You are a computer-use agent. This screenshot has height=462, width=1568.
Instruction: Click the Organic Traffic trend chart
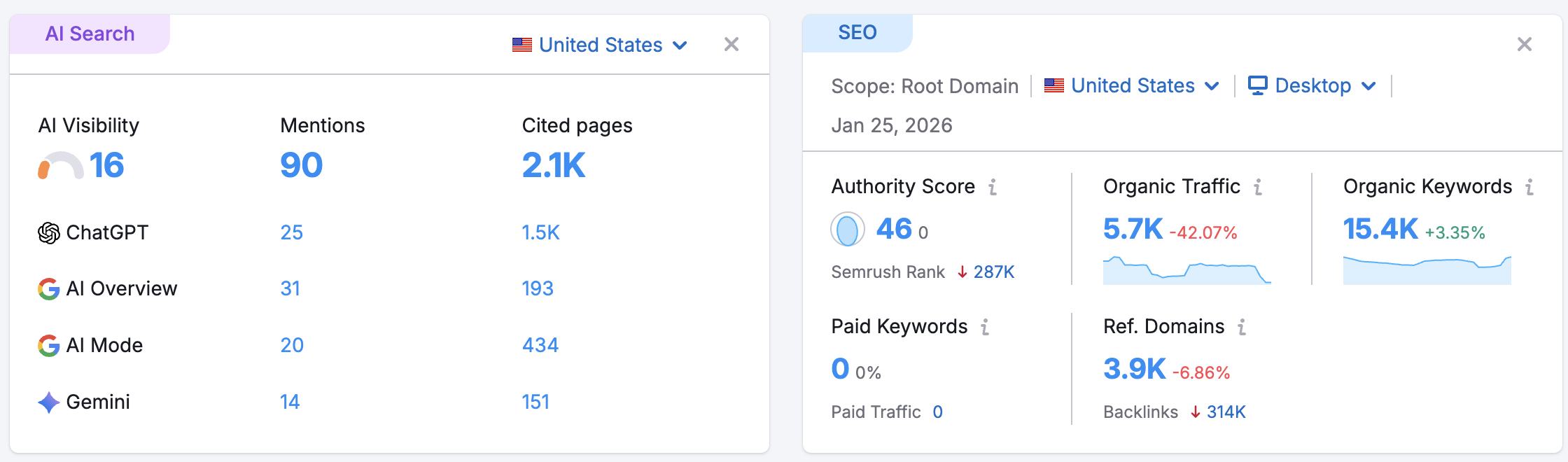[1186, 271]
